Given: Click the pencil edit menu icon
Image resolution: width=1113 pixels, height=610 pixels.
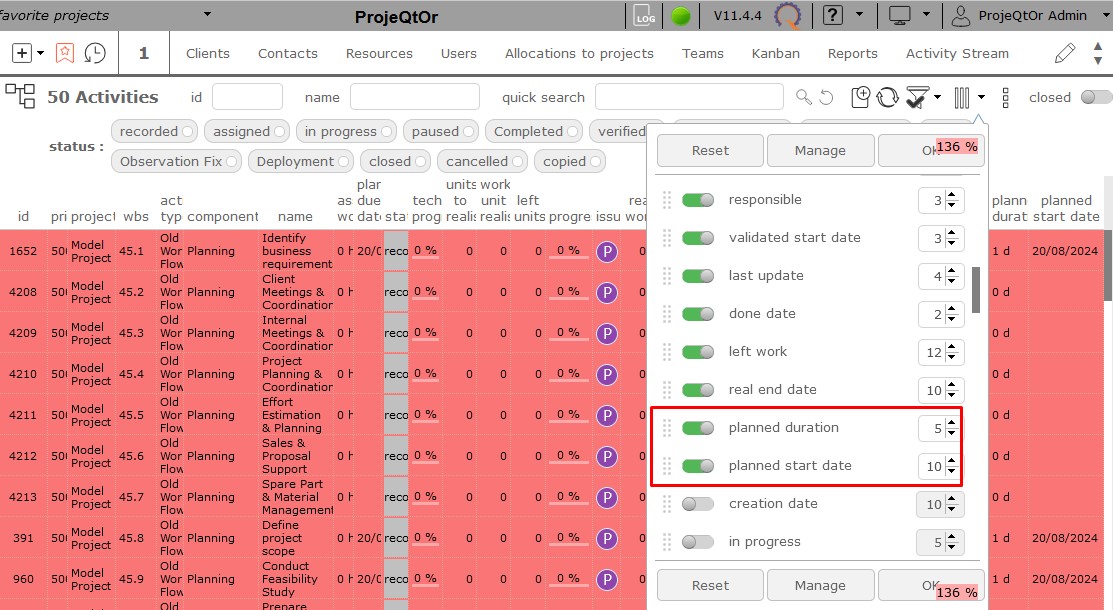Looking at the screenshot, I should [x=1065, y=53].
